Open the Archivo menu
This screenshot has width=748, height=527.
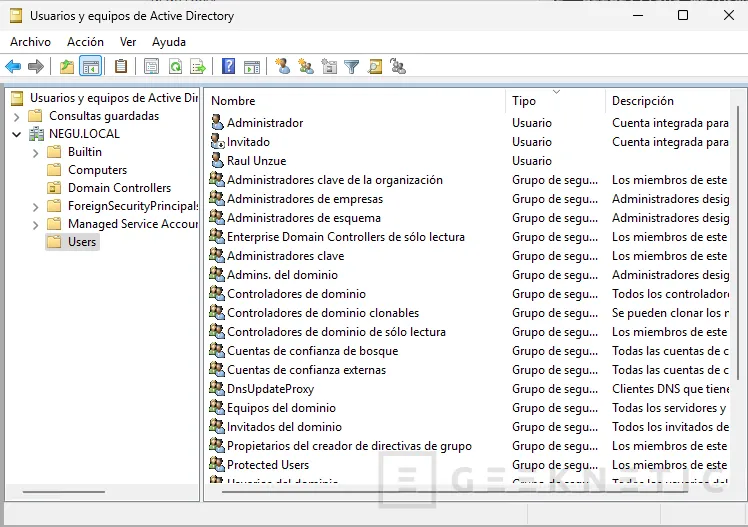click(x=31, y=42)
